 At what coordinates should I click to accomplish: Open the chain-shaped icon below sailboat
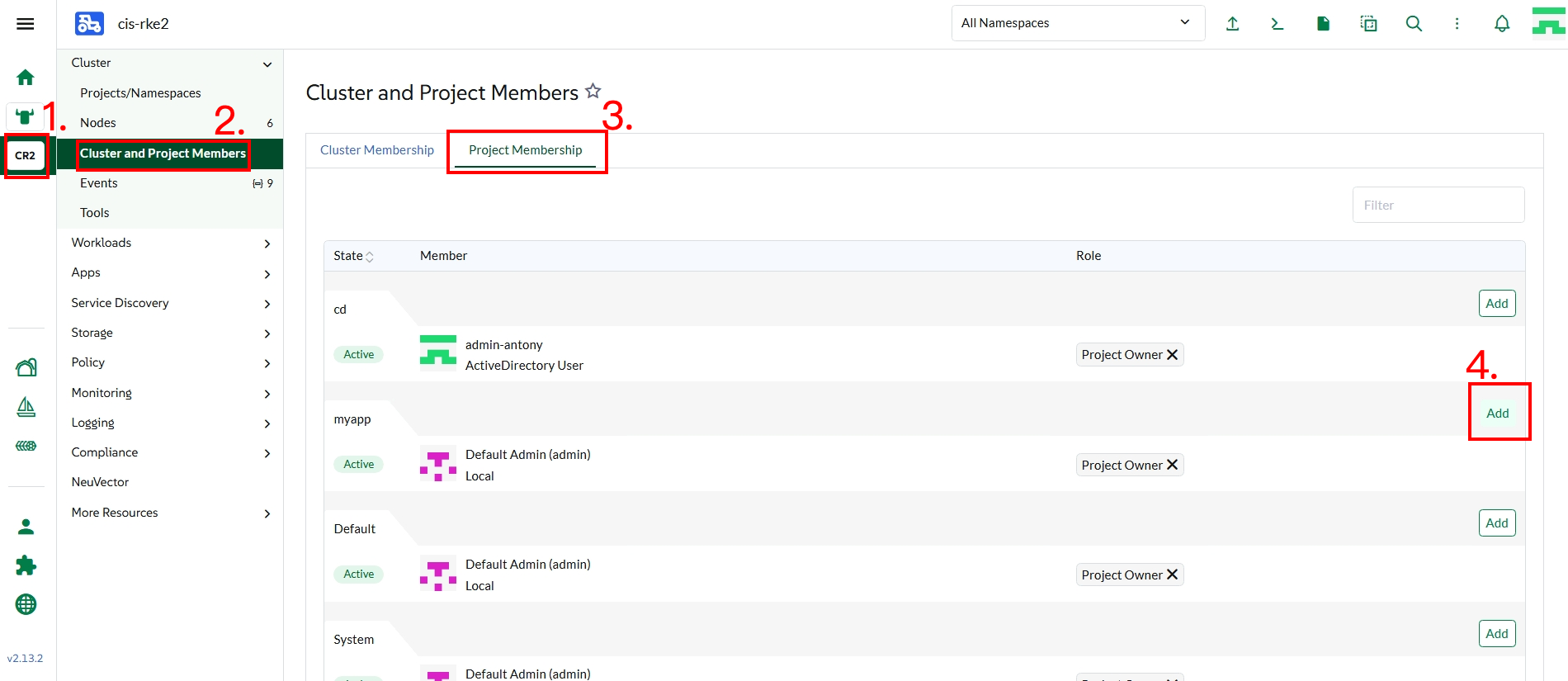click(26, 446)
